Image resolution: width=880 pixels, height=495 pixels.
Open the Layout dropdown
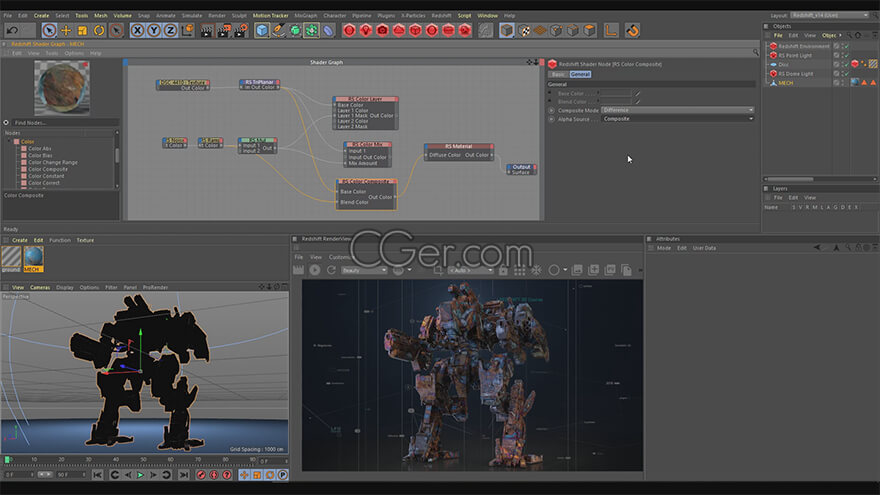click(829, 16)
